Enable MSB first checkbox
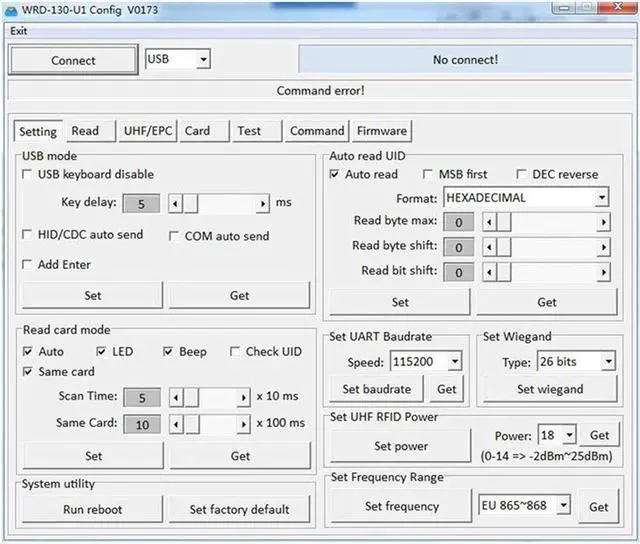The width and height of the screenshot is (640, 544). (429, 174)
